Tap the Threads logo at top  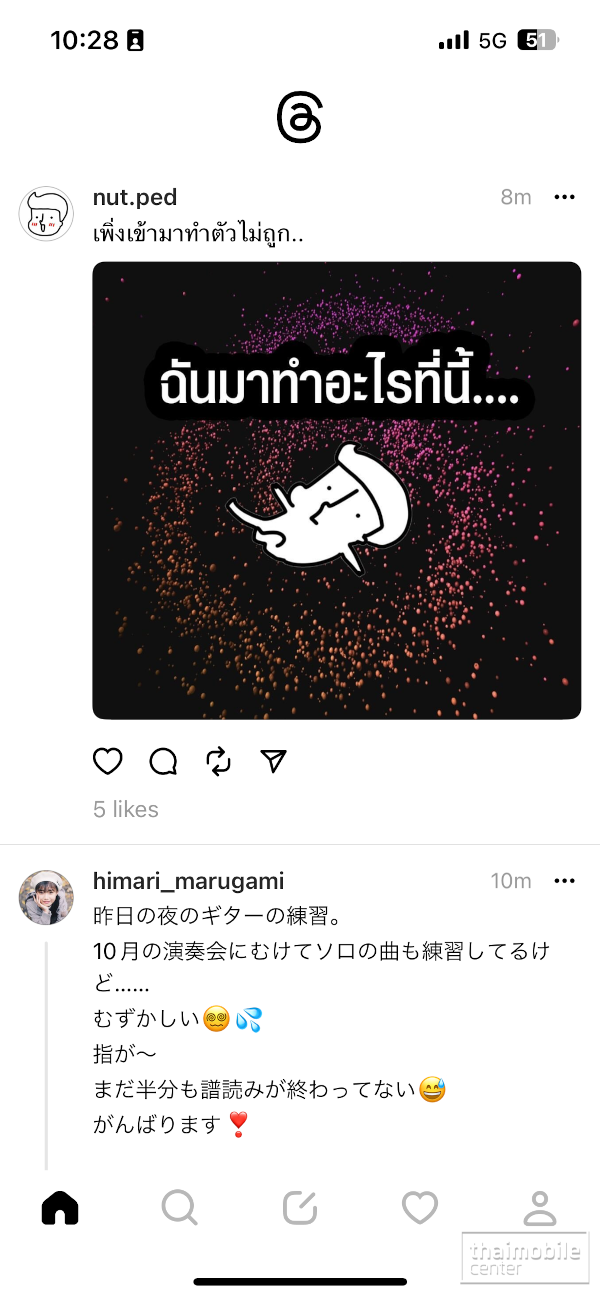pyautogui.click(x=300, y=118)
